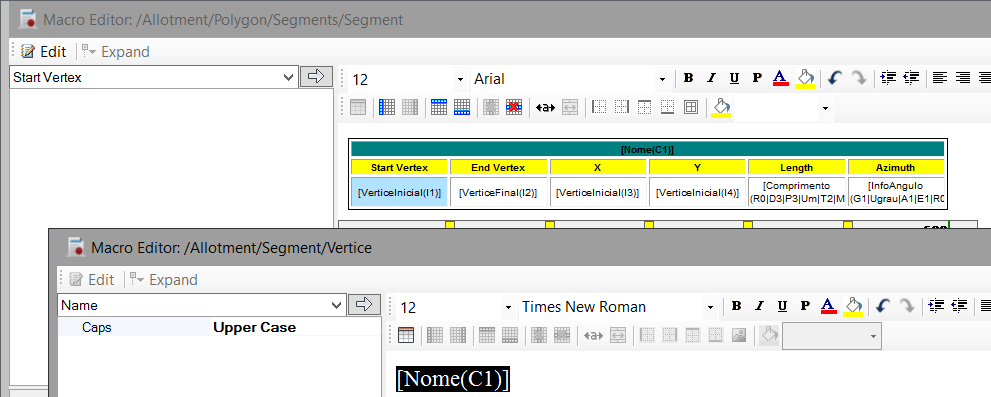Toggle Bold in Times New Roman toolbar
Screen dimensions: 991x397
(x=736, y=306)
